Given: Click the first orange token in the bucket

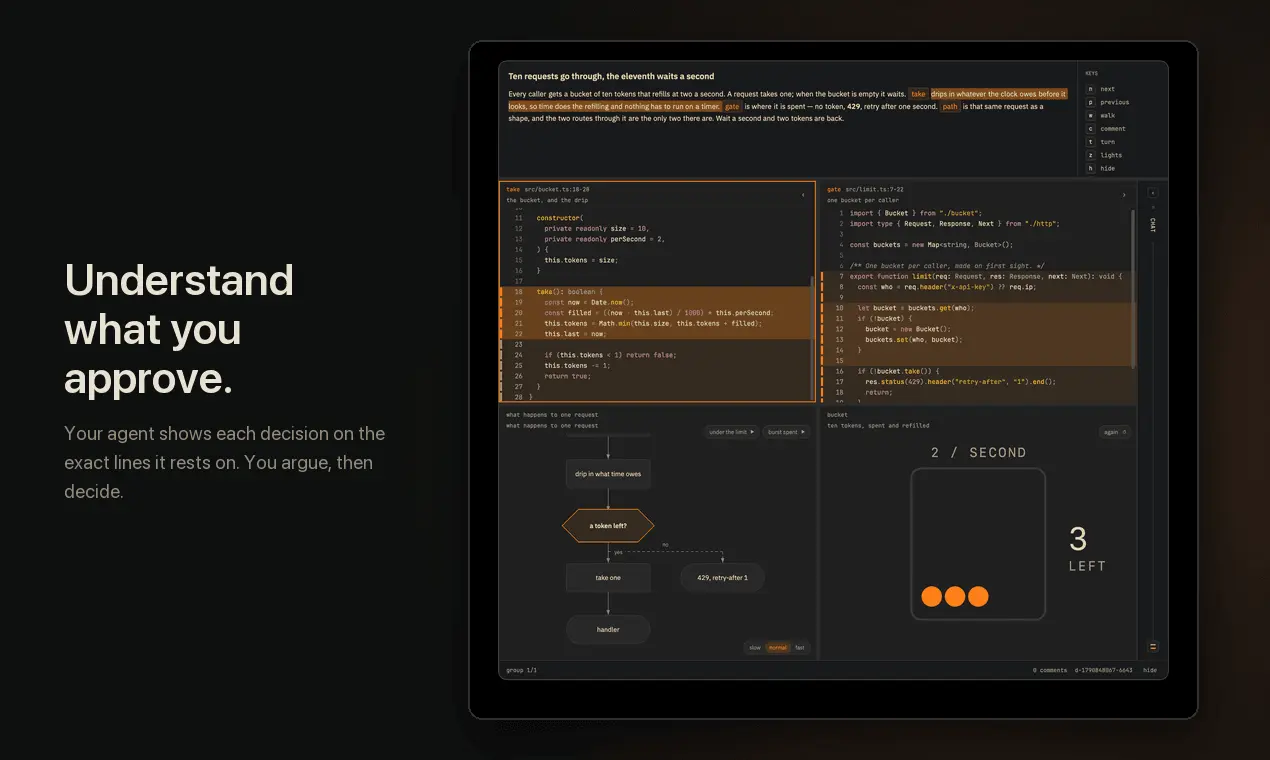Looking at the screenshot, I should [932, 596].
